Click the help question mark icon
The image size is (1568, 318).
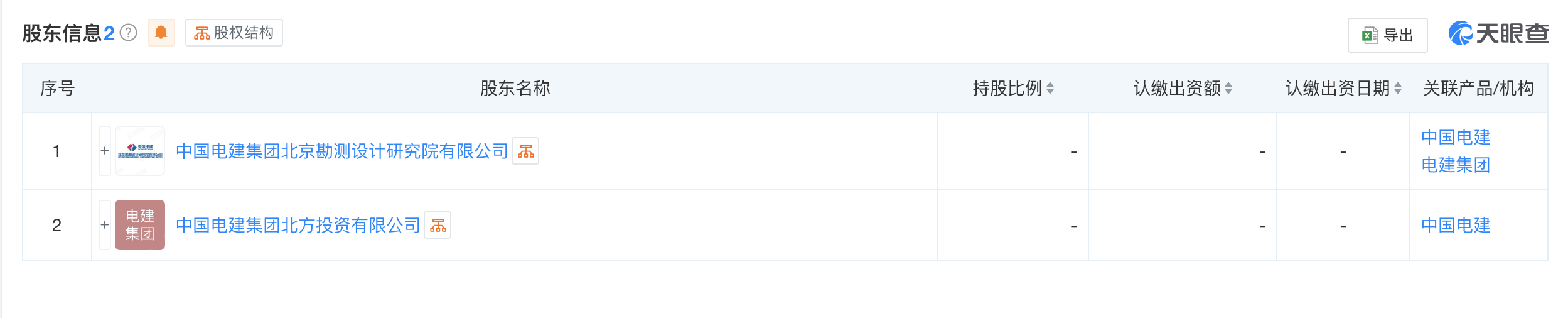click(x=128, y=33)
